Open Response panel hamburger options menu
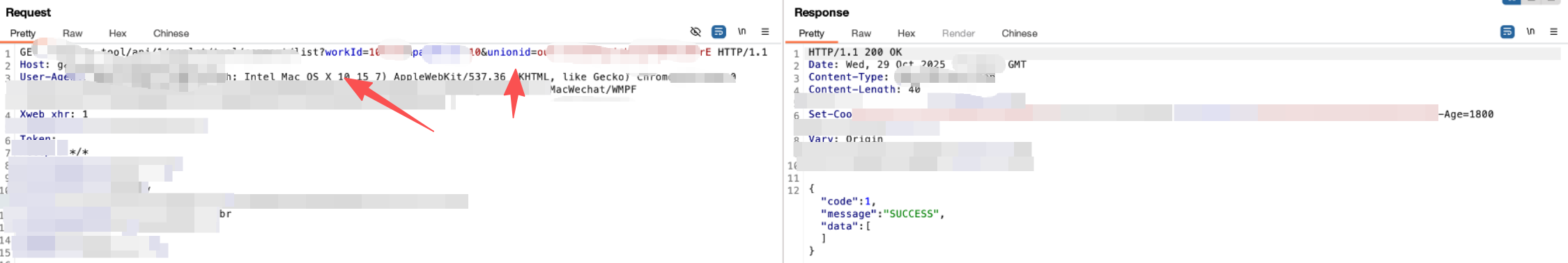1568x263 pixels. click(x=1554, y=32)
